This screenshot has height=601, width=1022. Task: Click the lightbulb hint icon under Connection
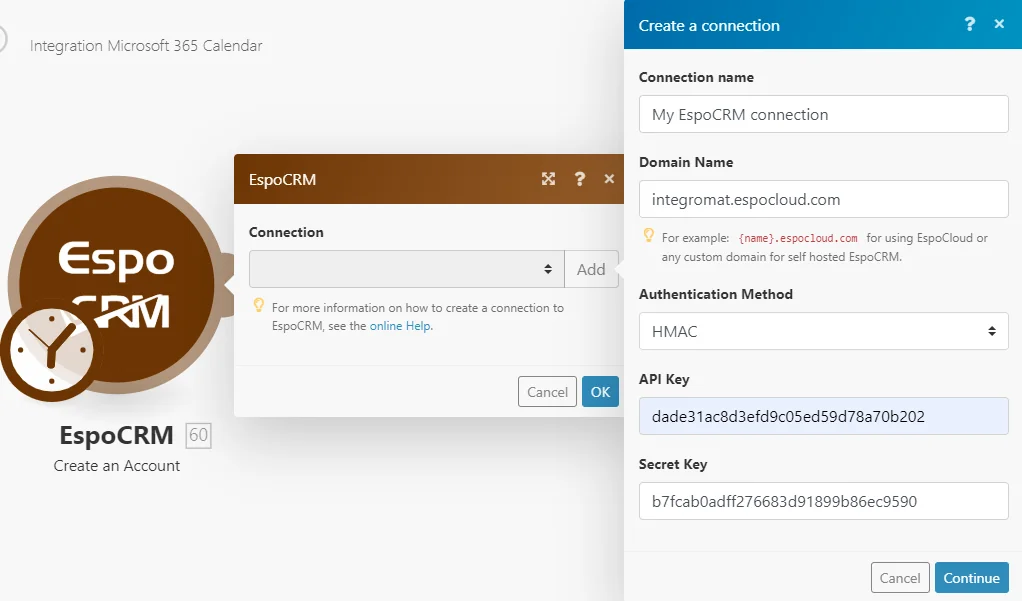259,305
